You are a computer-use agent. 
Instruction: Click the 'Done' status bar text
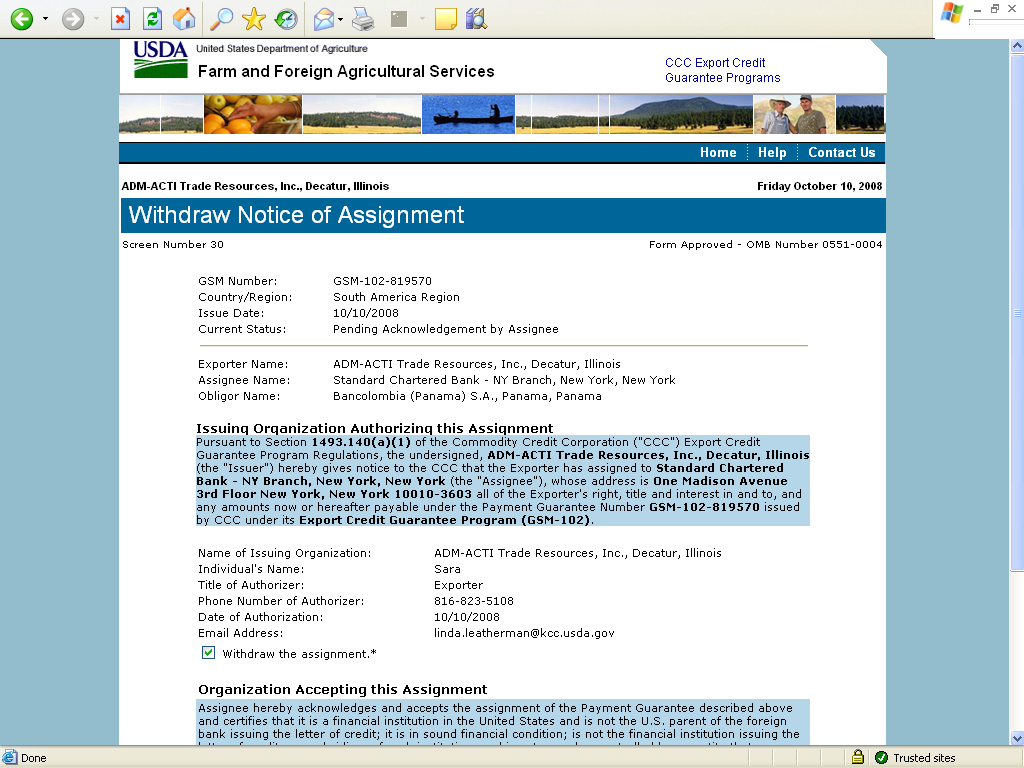click(x=33, y=758)
